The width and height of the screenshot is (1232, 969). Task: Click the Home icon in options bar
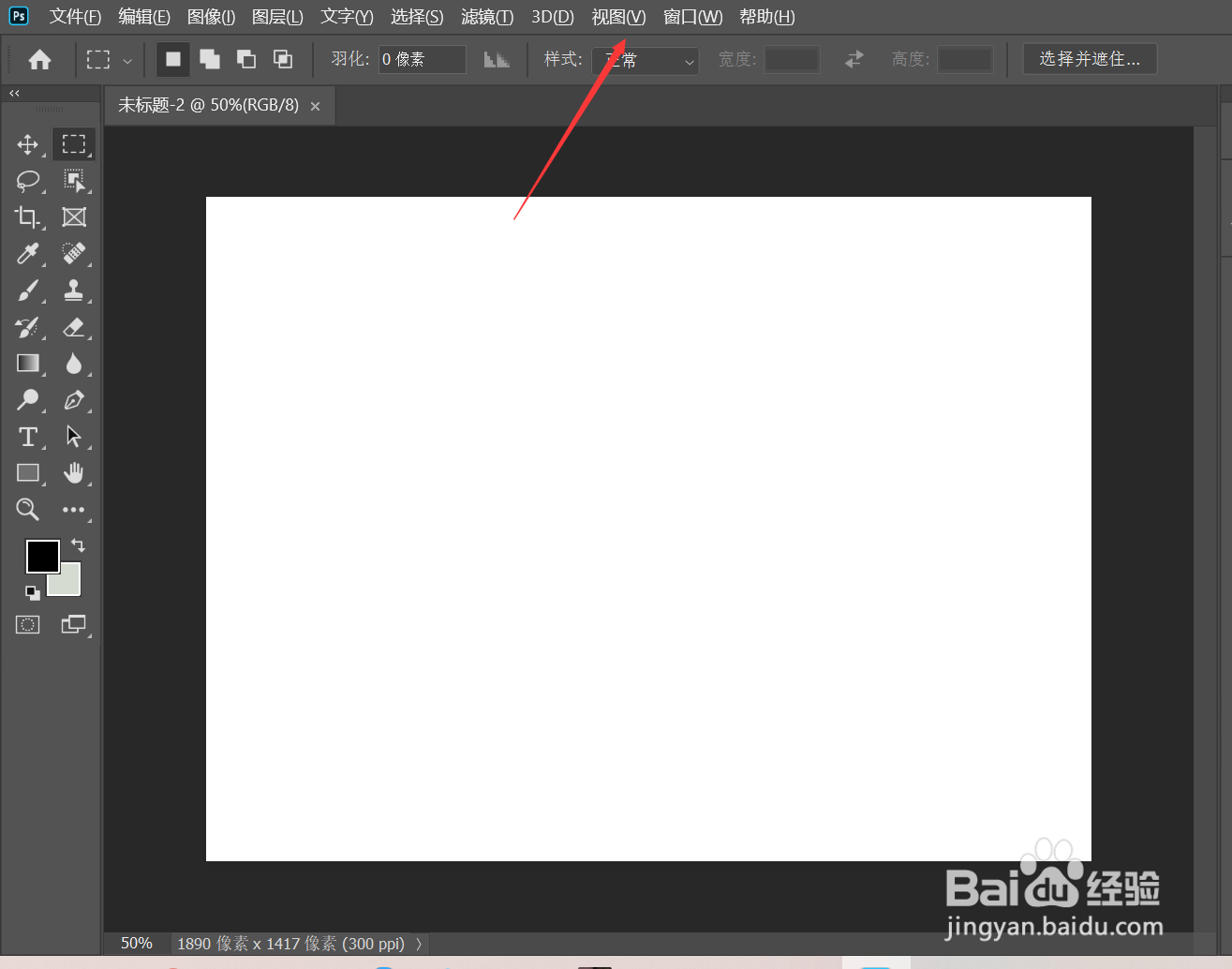(x=39, y=60)
